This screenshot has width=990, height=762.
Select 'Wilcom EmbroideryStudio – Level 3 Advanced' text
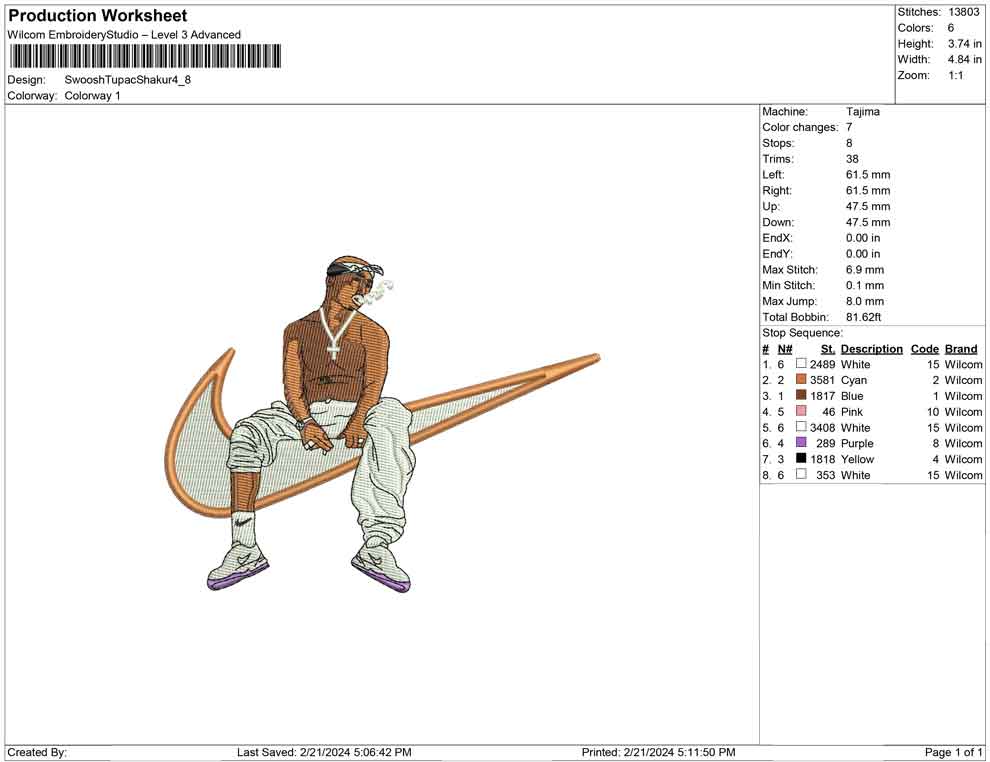(x=124, y=35)
